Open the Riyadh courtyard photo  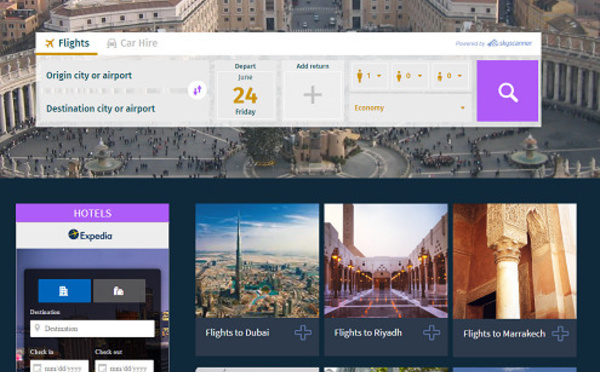pos(386,261)
